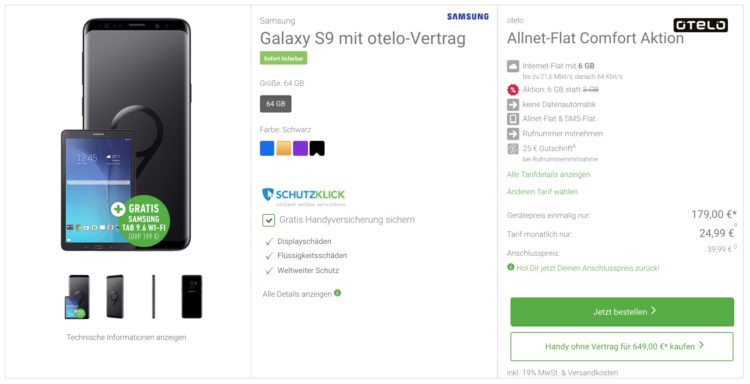Click the Jetzt bestellen button
The height and width of the screenshot is (384, 750).
pos(622,312)
